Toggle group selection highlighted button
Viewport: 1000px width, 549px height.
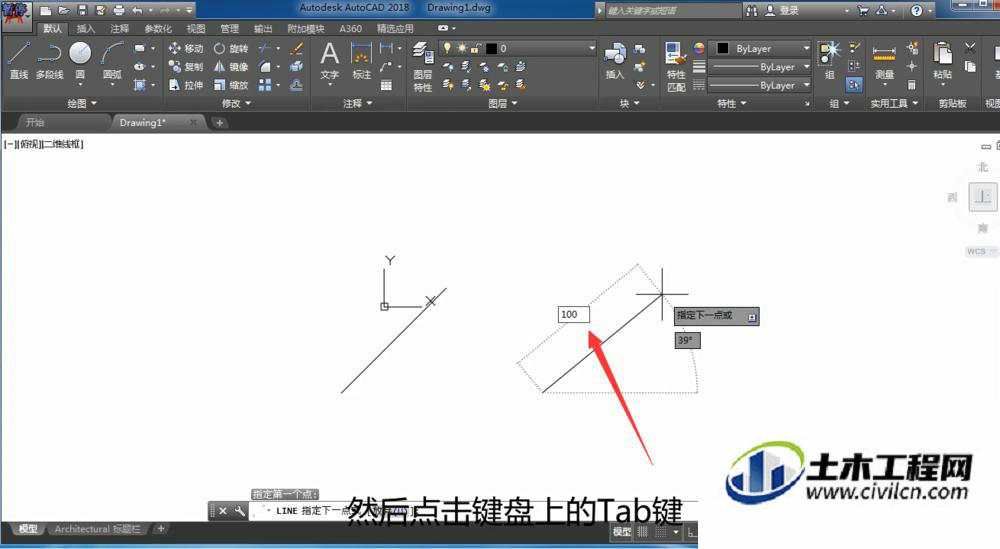pyautogui.click(x=853, y=84)
